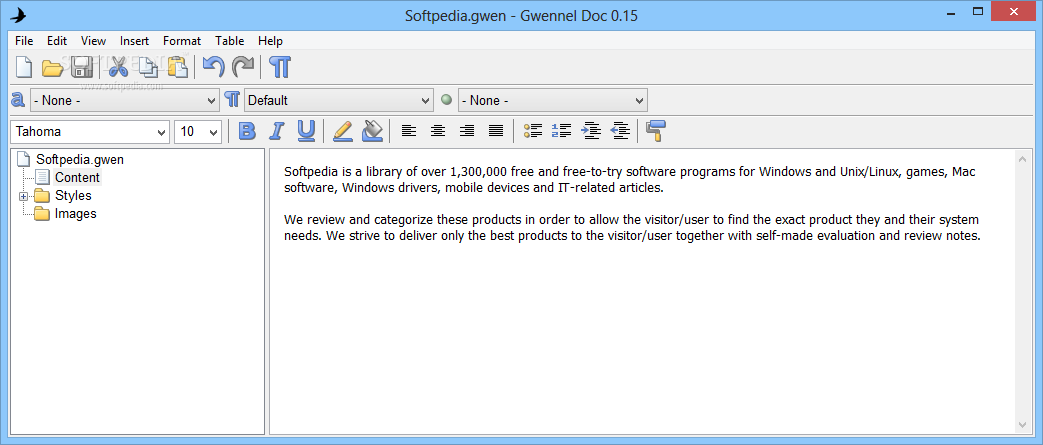Paste clipboard with the toolbar paste icon
Image resolution: width=1043 pixels, height=445 pixels.
click(x=177, y=67)
